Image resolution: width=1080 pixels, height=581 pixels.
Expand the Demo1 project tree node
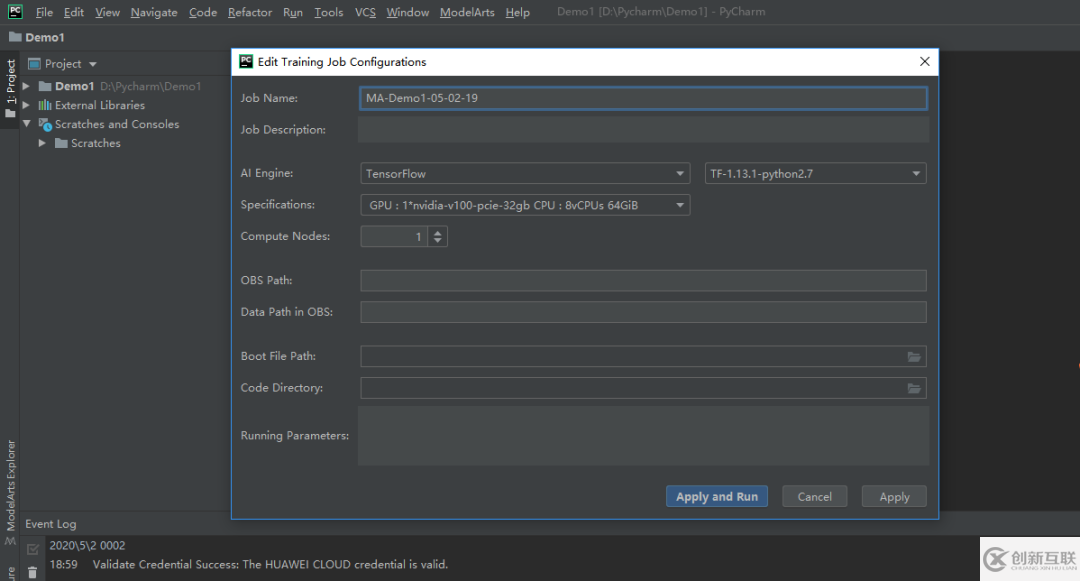coord(27,86)
